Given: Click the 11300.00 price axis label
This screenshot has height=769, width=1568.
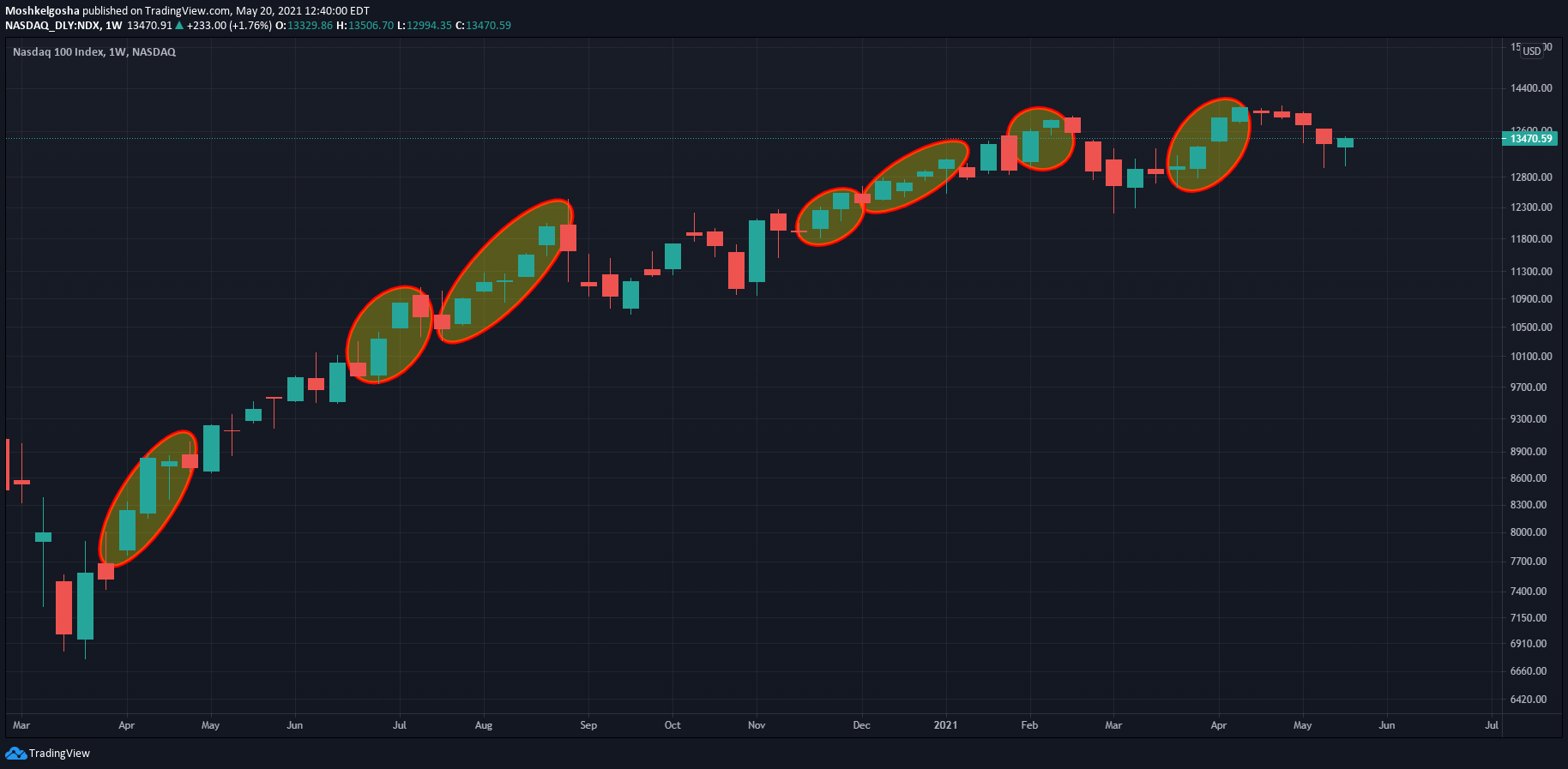Looking at the screenshot, I should pos(1531,272).
